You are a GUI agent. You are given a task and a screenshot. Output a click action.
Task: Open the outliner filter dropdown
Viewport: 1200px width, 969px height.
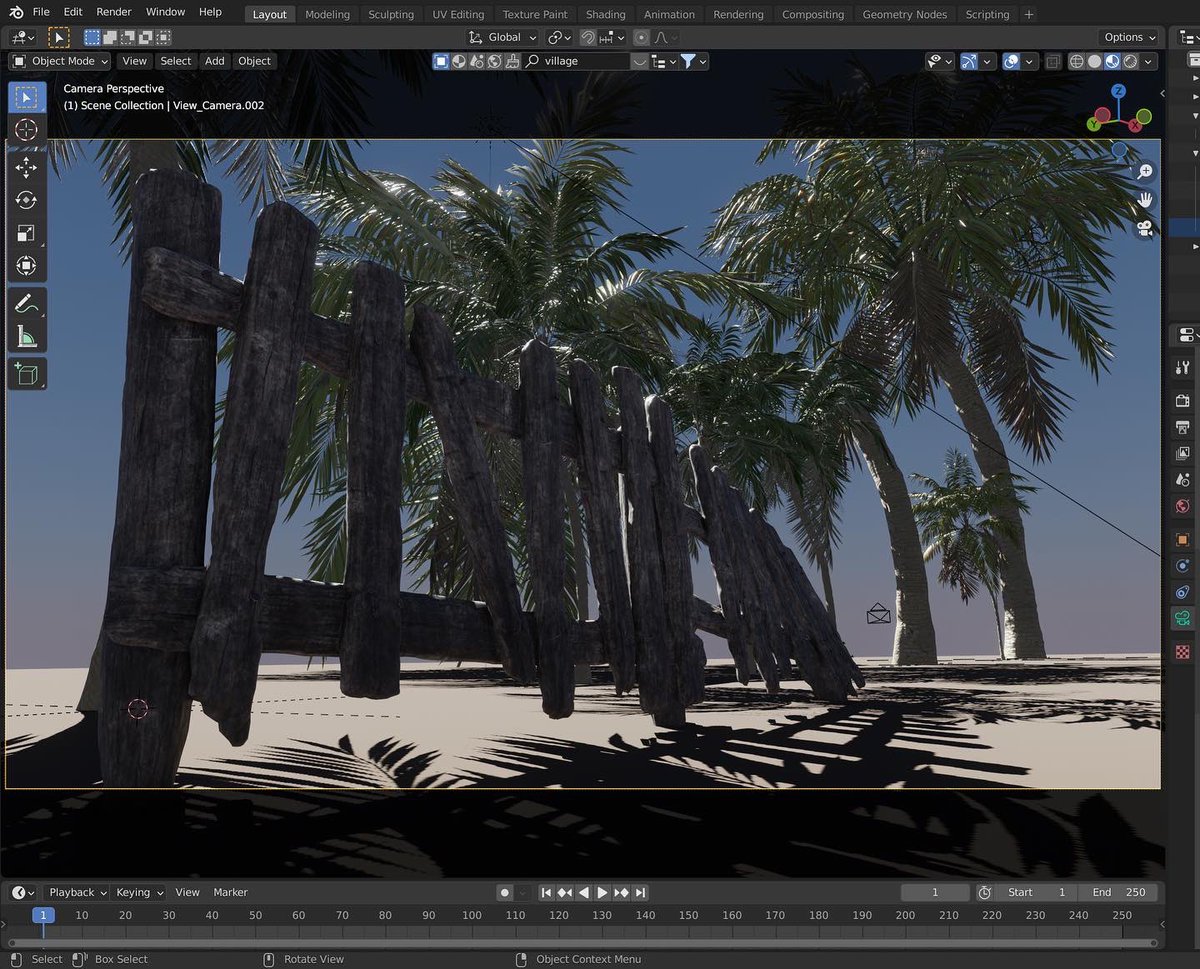click(x=694, y=61)
